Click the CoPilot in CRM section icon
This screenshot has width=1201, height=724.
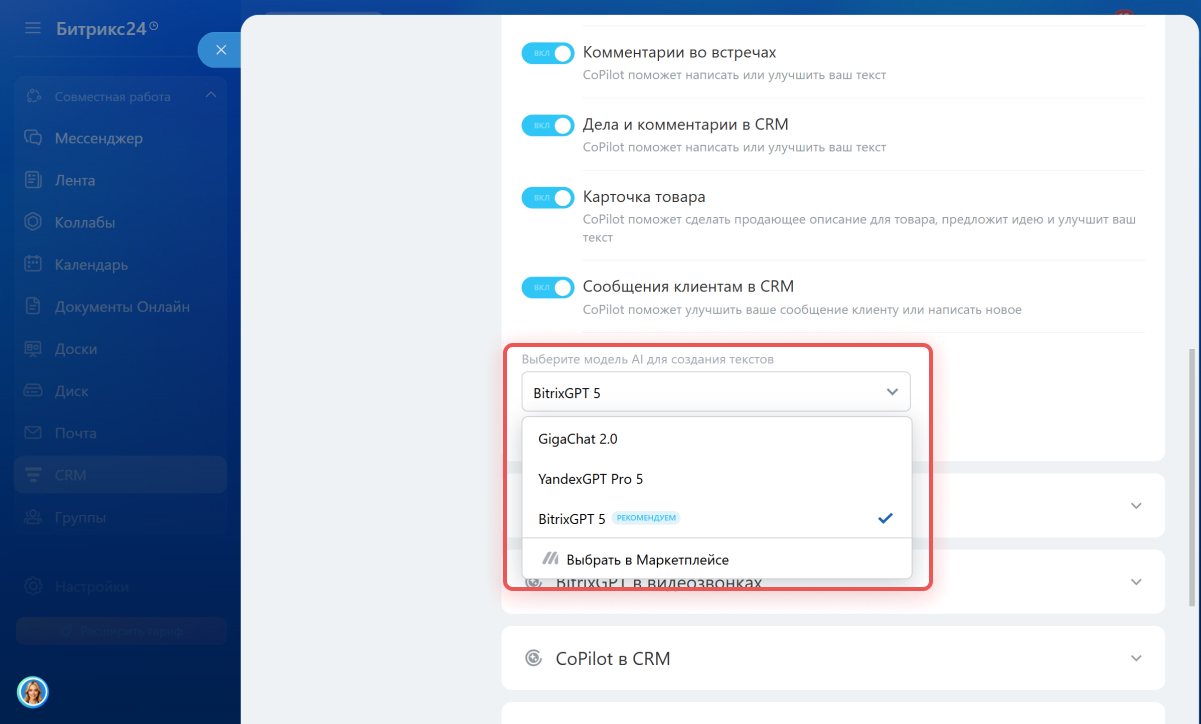535,658
